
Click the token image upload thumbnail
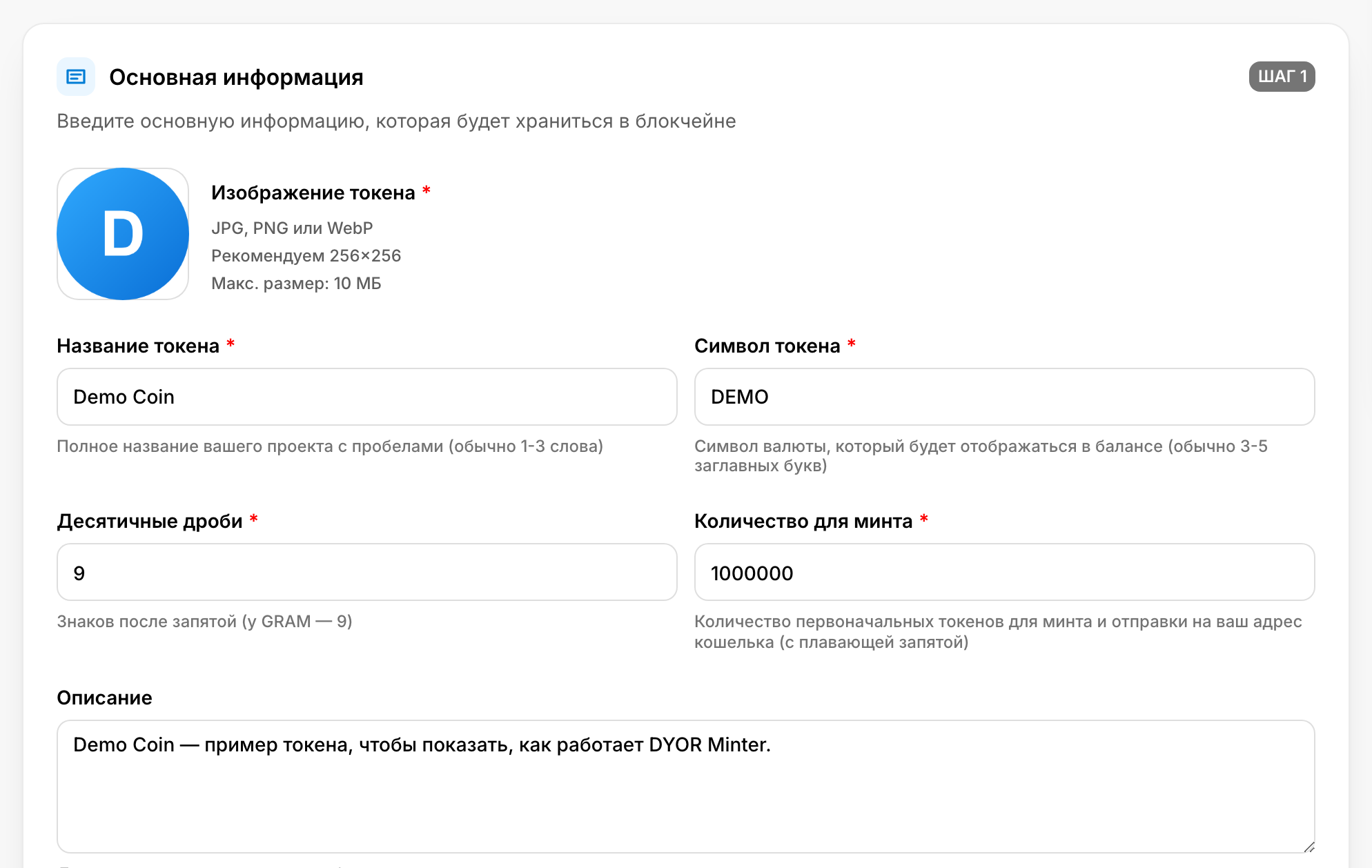[123, 234]
